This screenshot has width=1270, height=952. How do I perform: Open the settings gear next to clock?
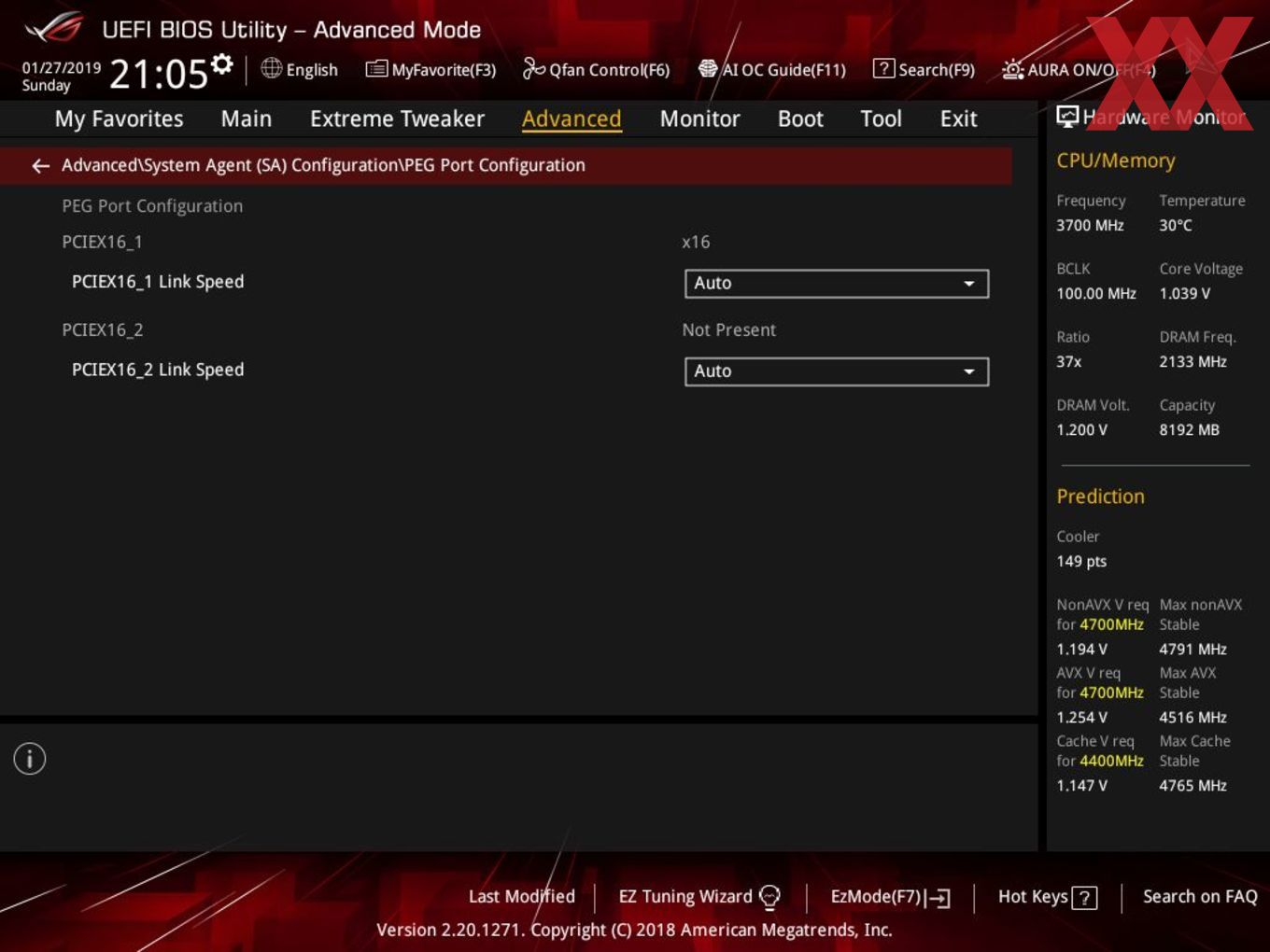221,64
